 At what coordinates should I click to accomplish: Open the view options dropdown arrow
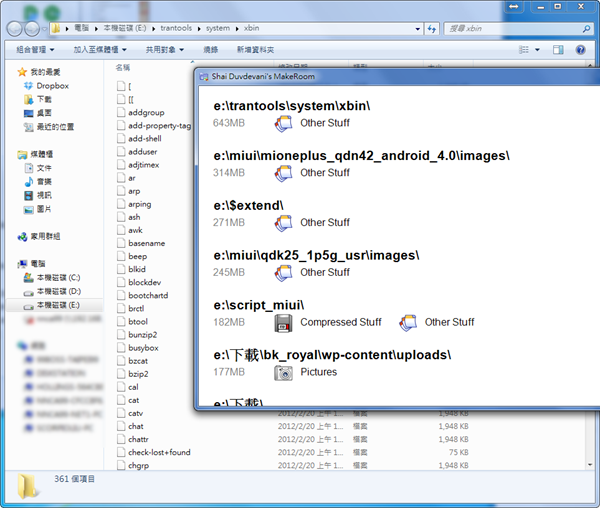pyautogui.click(x=537, y=50)
